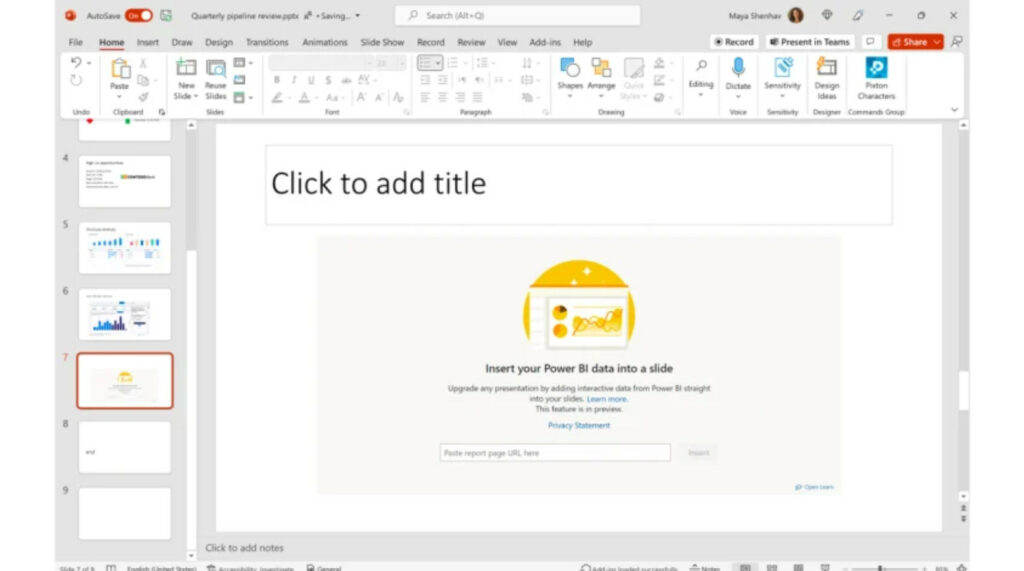Open the Comments pane icon
Image resolution: width=1024 pixels, height=571 pixels.
pyautogui.click(x=870, y=42)
